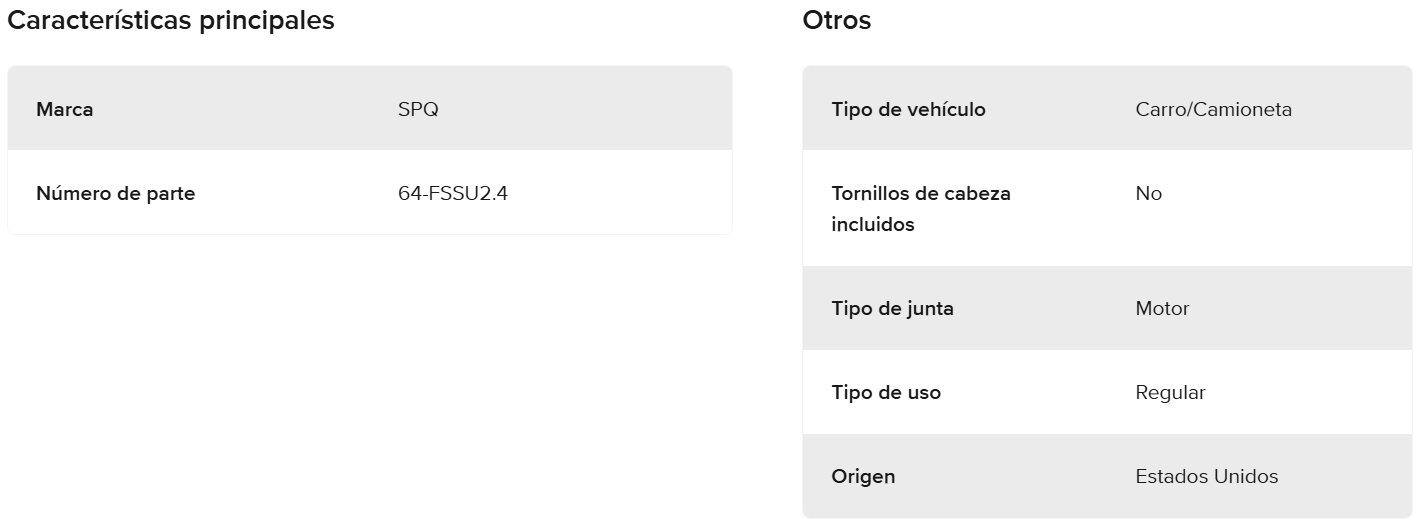1421x532 pixels.
Task: Click part number 64-FSSU2.4
Action: click(453, 193)
